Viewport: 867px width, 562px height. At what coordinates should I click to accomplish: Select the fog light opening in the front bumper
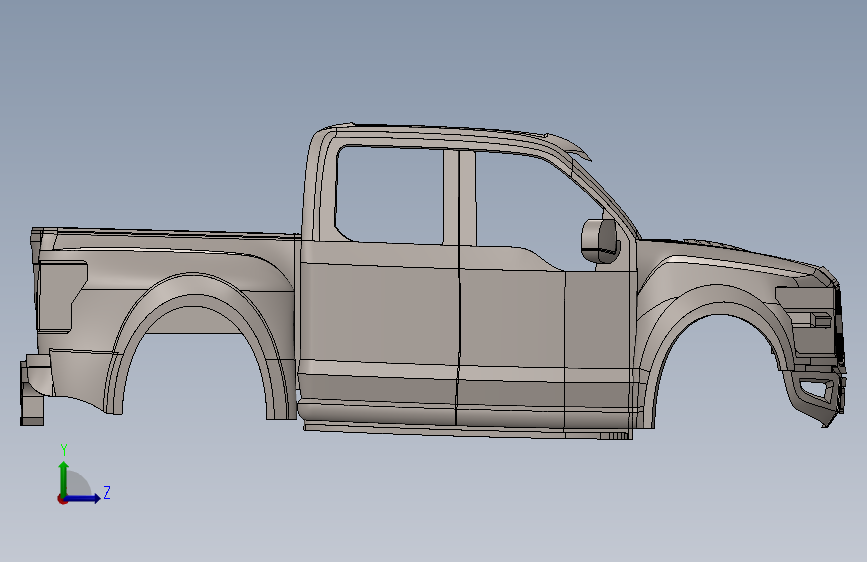(x=817, y=389)
